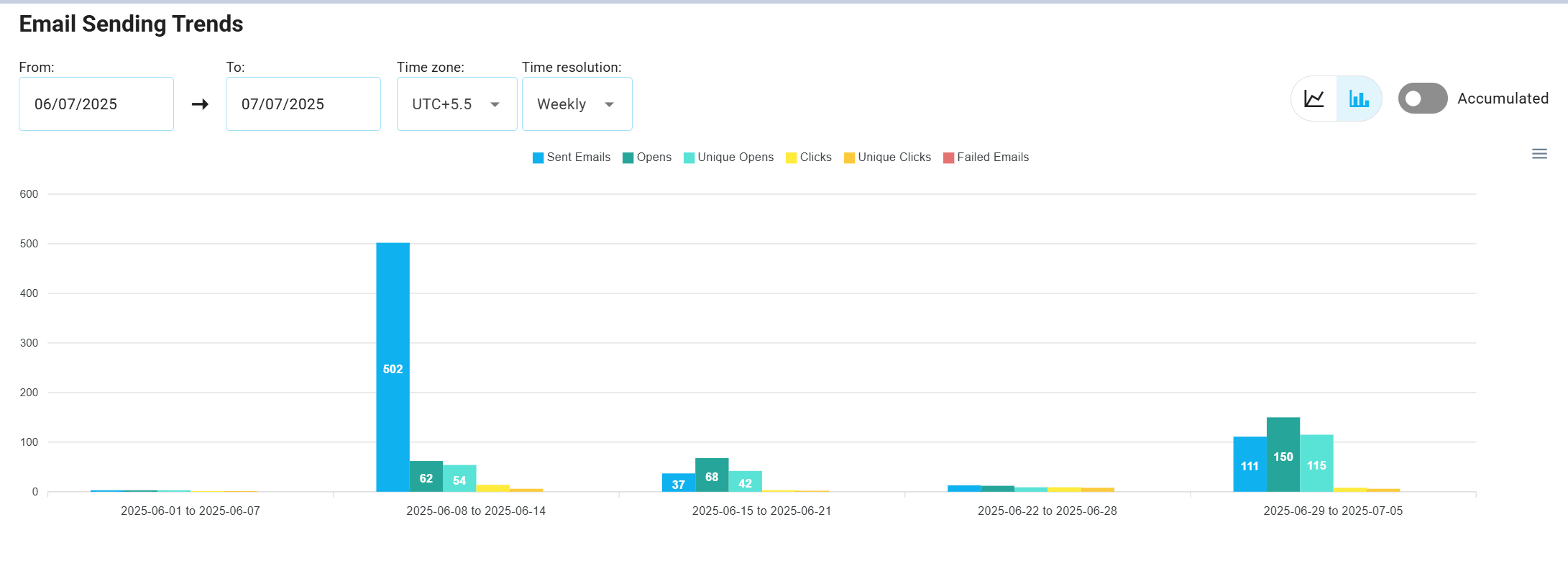The height and width of the screenshot is (576, 1568).
Task: Click the 502 Sent Emails bar
Action: tap(393, 367)
